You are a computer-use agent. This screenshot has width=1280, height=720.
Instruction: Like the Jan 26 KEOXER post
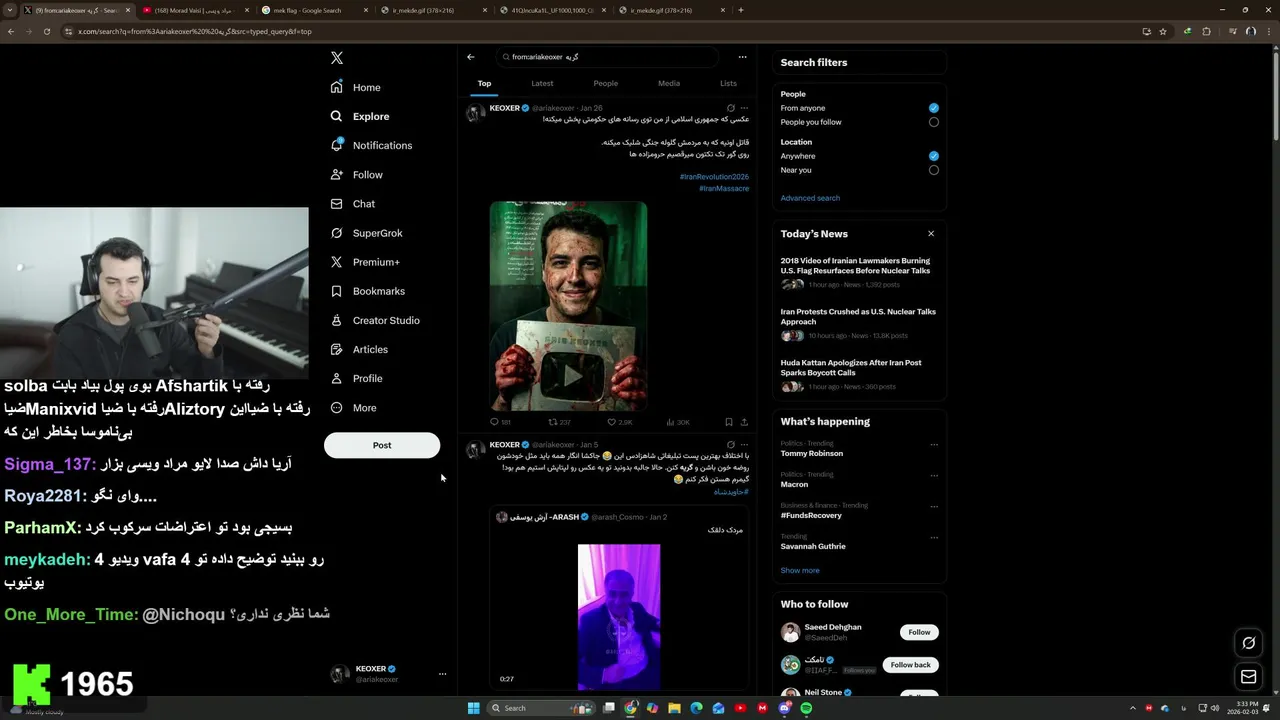pos(612,422)
